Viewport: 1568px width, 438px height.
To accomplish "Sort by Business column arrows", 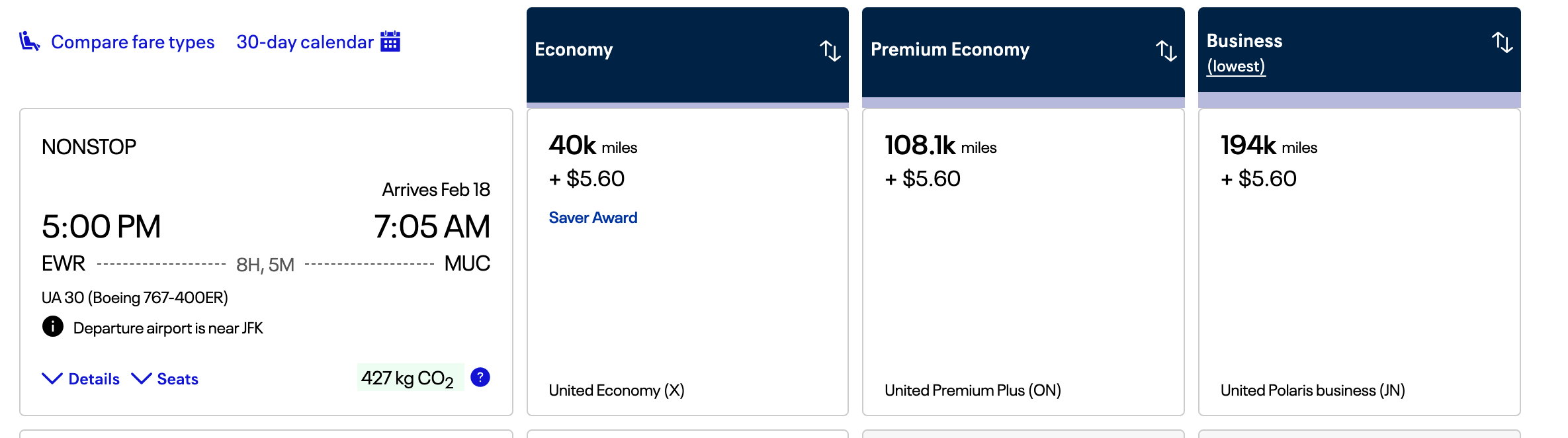I will click(1502, 42).
